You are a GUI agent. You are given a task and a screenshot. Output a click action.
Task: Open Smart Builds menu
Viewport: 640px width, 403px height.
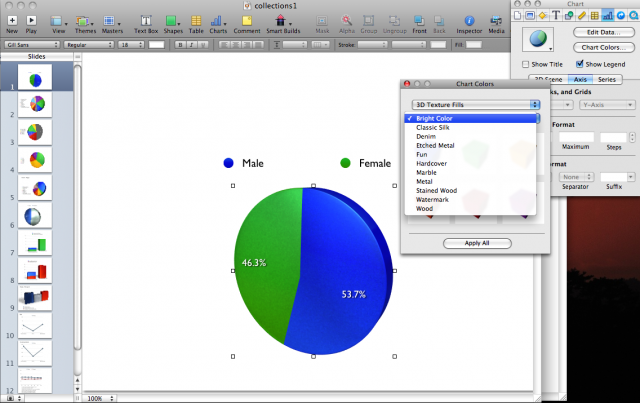(283, 24)
